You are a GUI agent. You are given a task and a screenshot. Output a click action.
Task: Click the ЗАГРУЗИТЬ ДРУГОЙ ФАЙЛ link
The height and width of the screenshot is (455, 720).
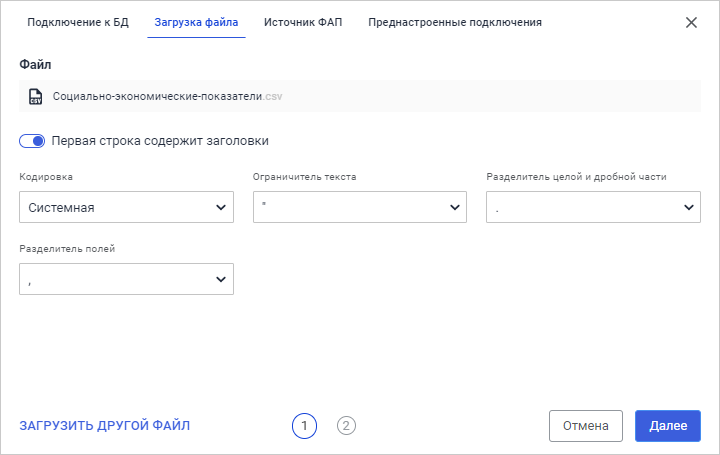tap(105, 426)
